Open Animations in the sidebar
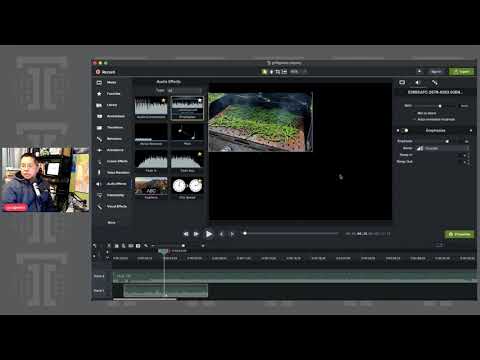 pyautogui.click(x=110, y=150)
